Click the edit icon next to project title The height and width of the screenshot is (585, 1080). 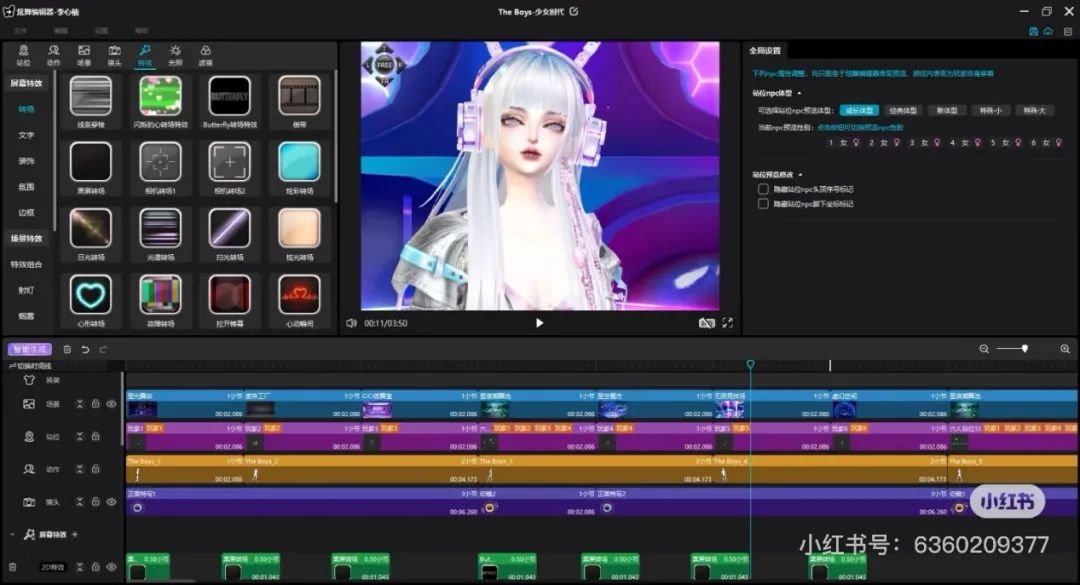(x=573, y=12)
